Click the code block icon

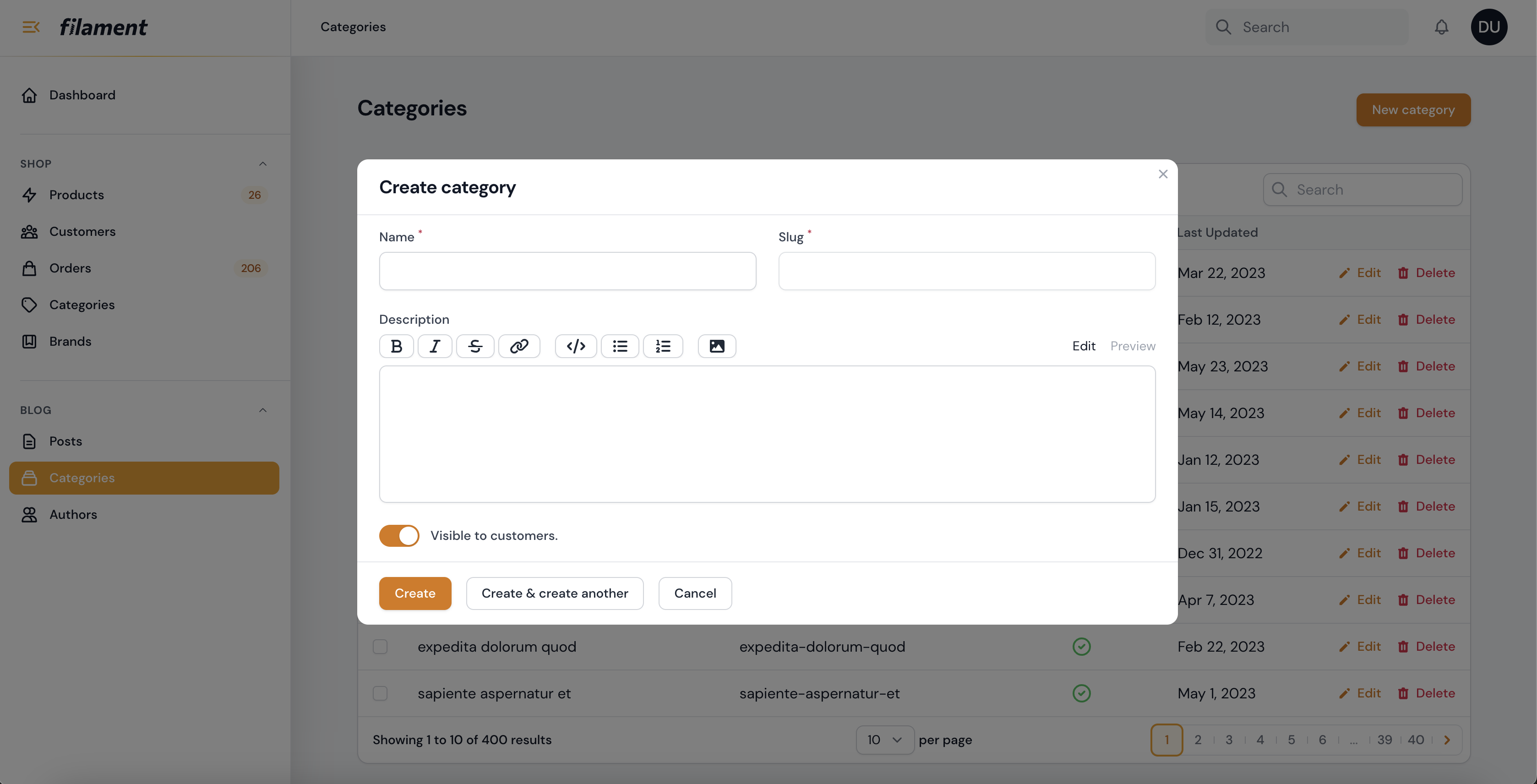(576, 346)
